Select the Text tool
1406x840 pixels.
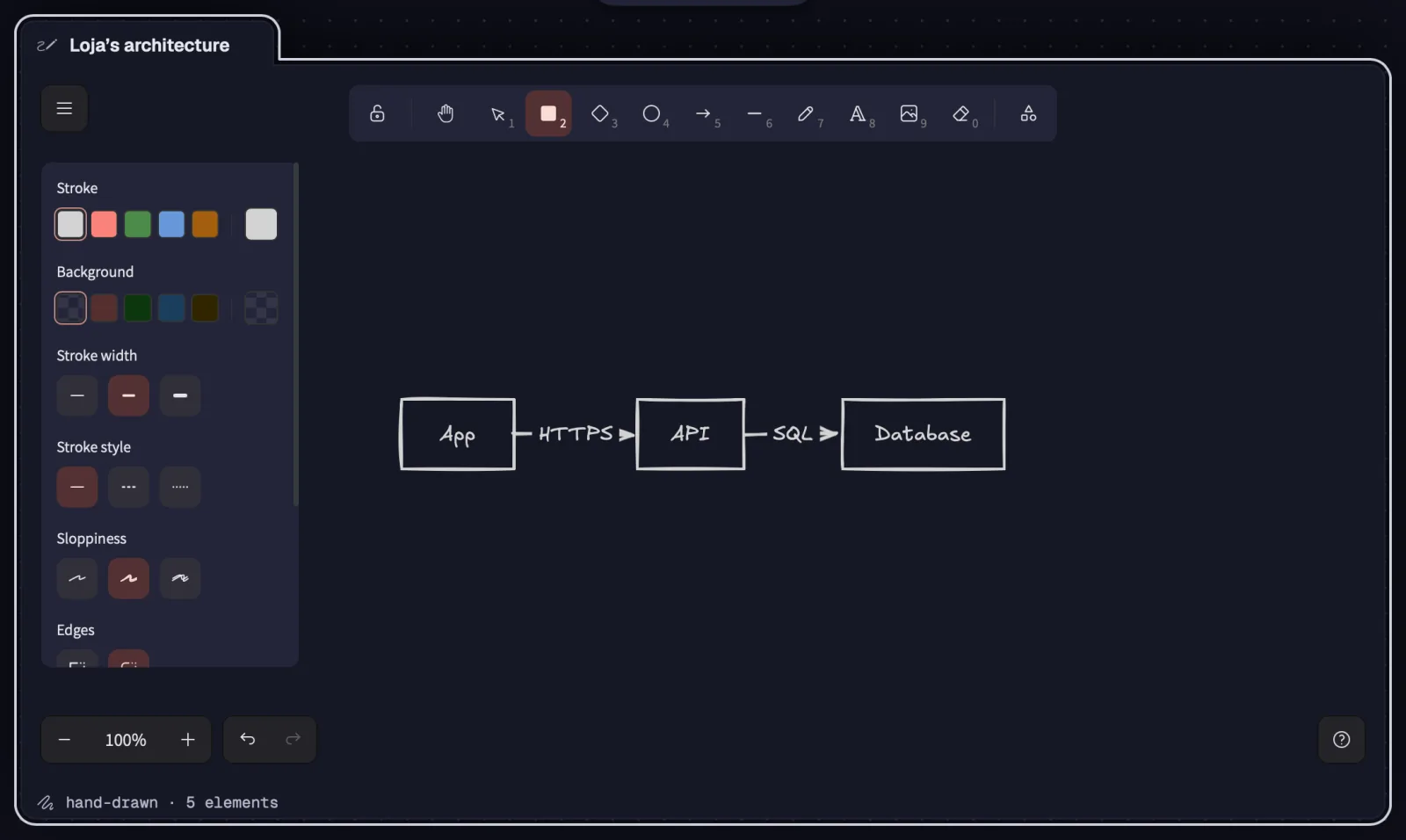click(x=858, y=113)
